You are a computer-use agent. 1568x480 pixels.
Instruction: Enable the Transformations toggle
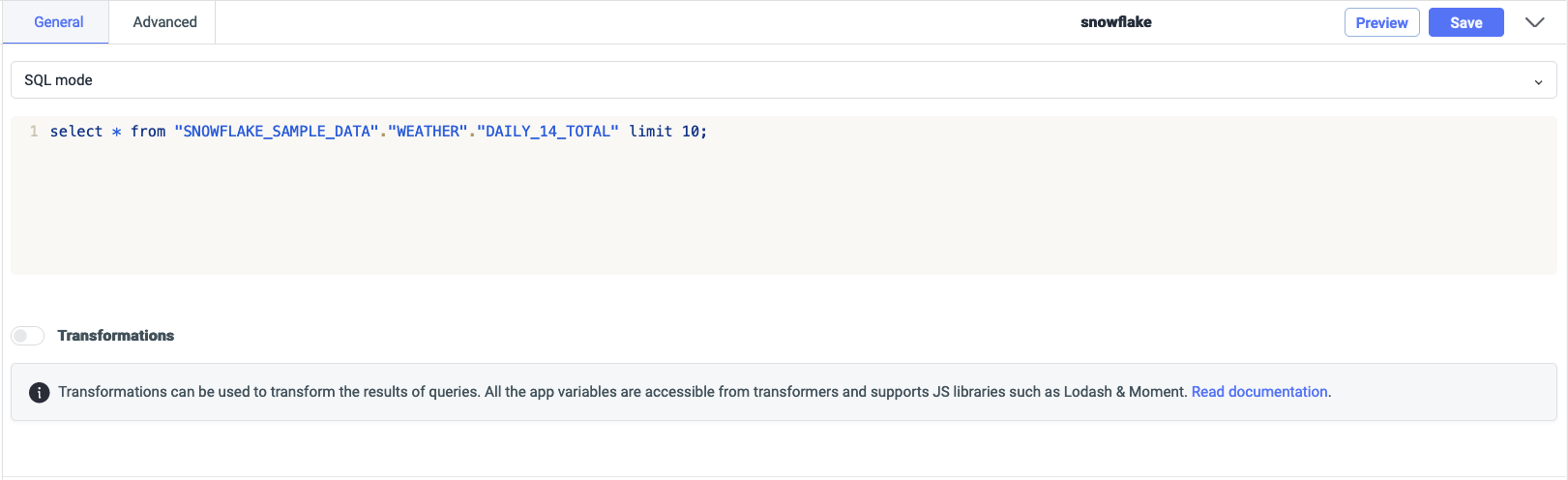(x=28, y=336)
